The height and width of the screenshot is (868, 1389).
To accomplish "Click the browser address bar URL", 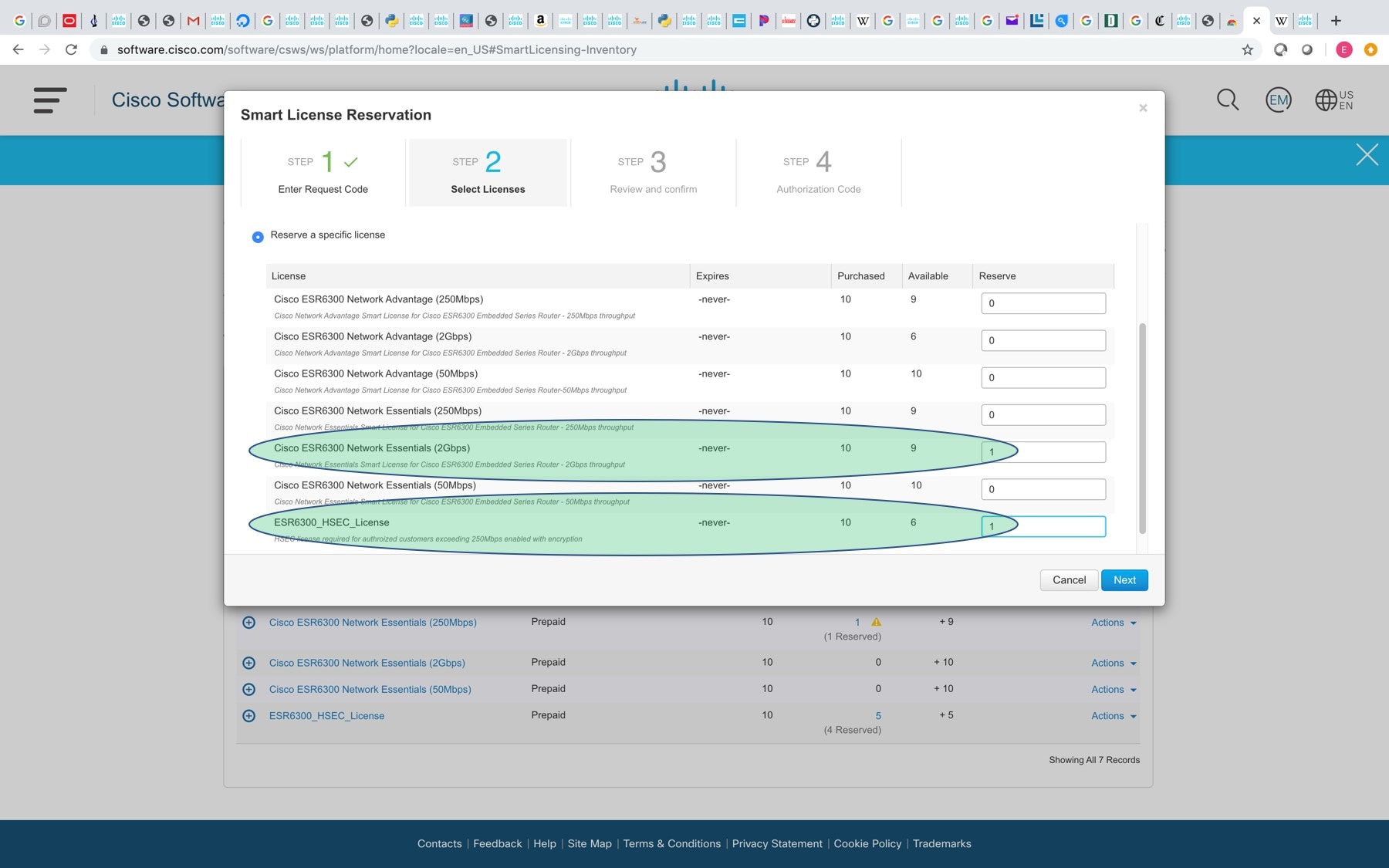I will 377,49.
